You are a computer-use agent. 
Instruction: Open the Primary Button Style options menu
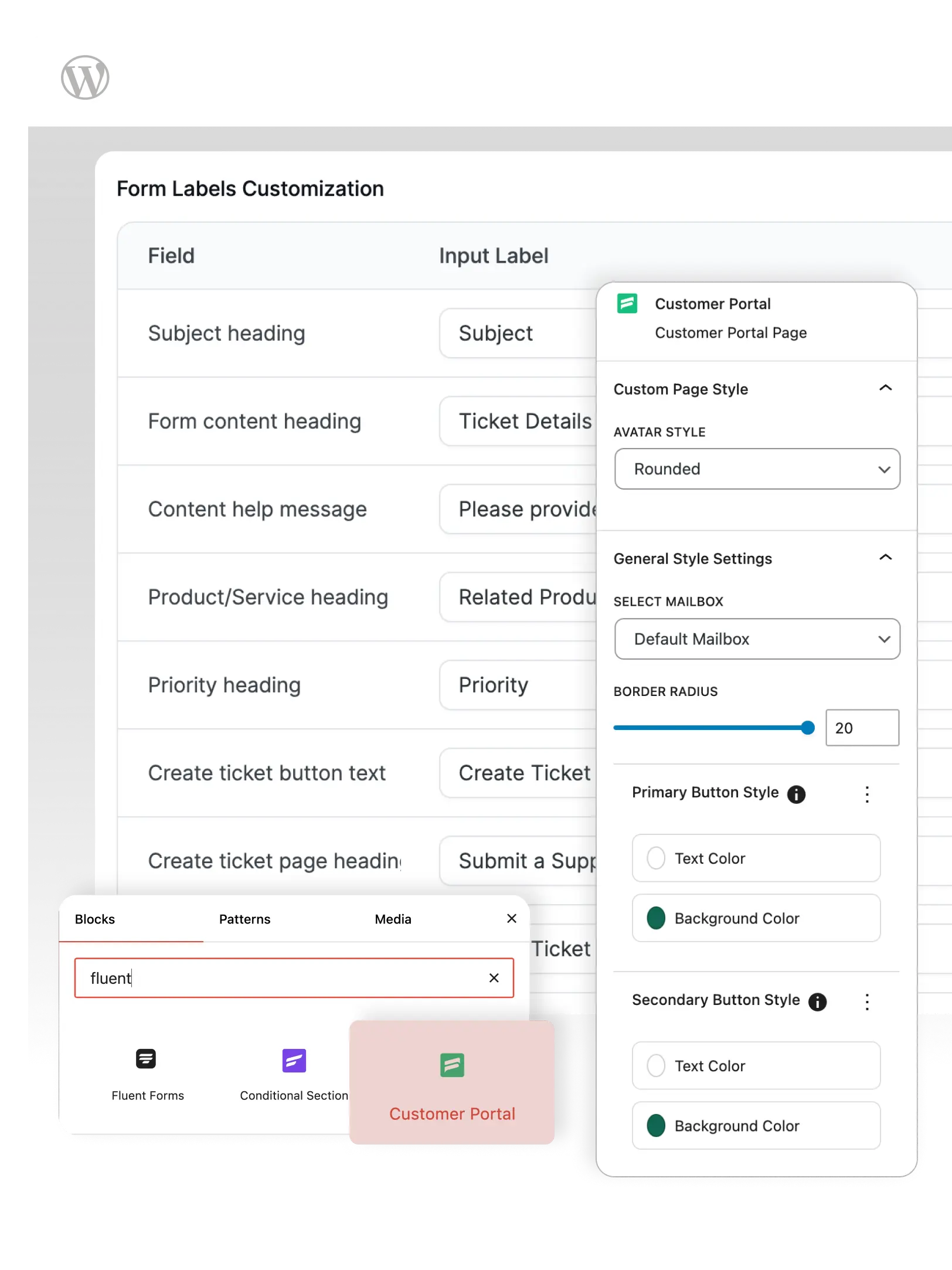pos(867,794)
